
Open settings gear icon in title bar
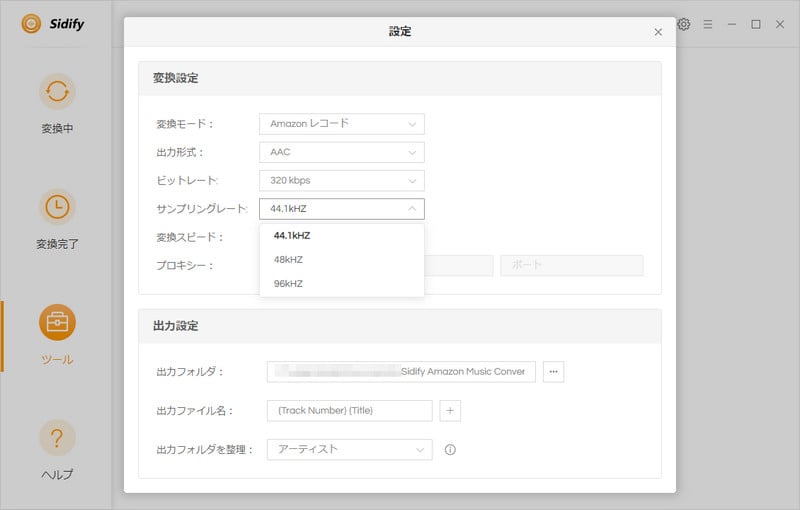pyautogui.click(x=684, y=24)
